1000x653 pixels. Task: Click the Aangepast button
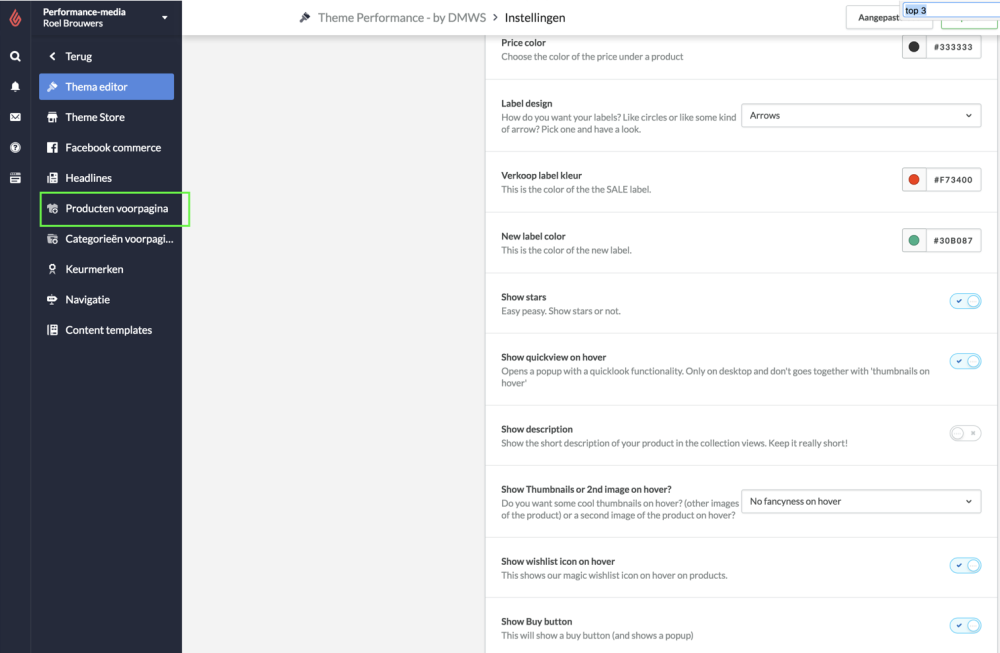[878, 18]
